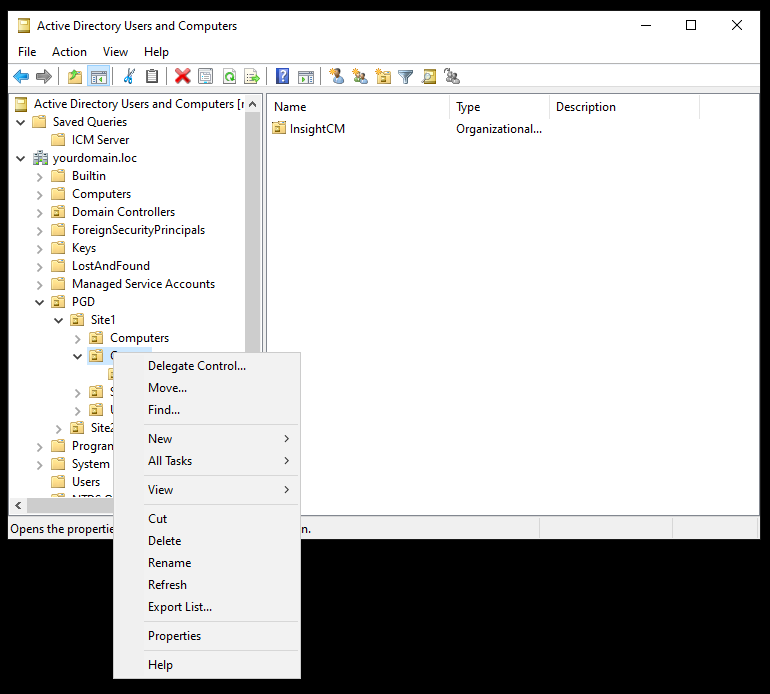
Task: Open the File menu
Action: coord(27,52)
